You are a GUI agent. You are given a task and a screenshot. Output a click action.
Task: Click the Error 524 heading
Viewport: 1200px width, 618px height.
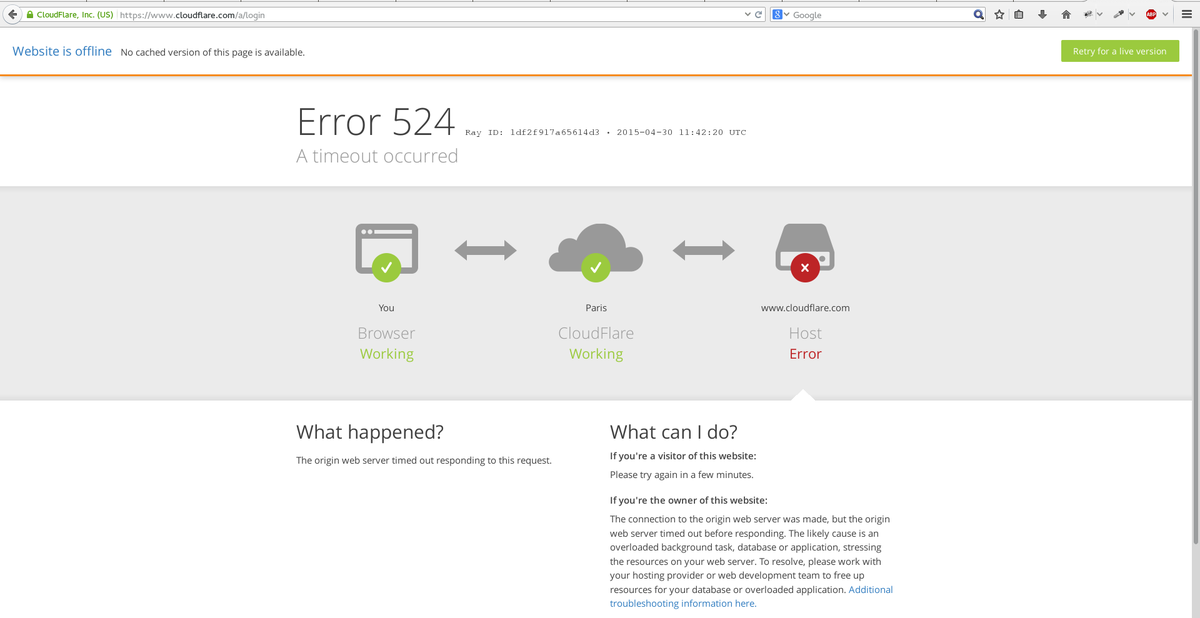[376, 121]
